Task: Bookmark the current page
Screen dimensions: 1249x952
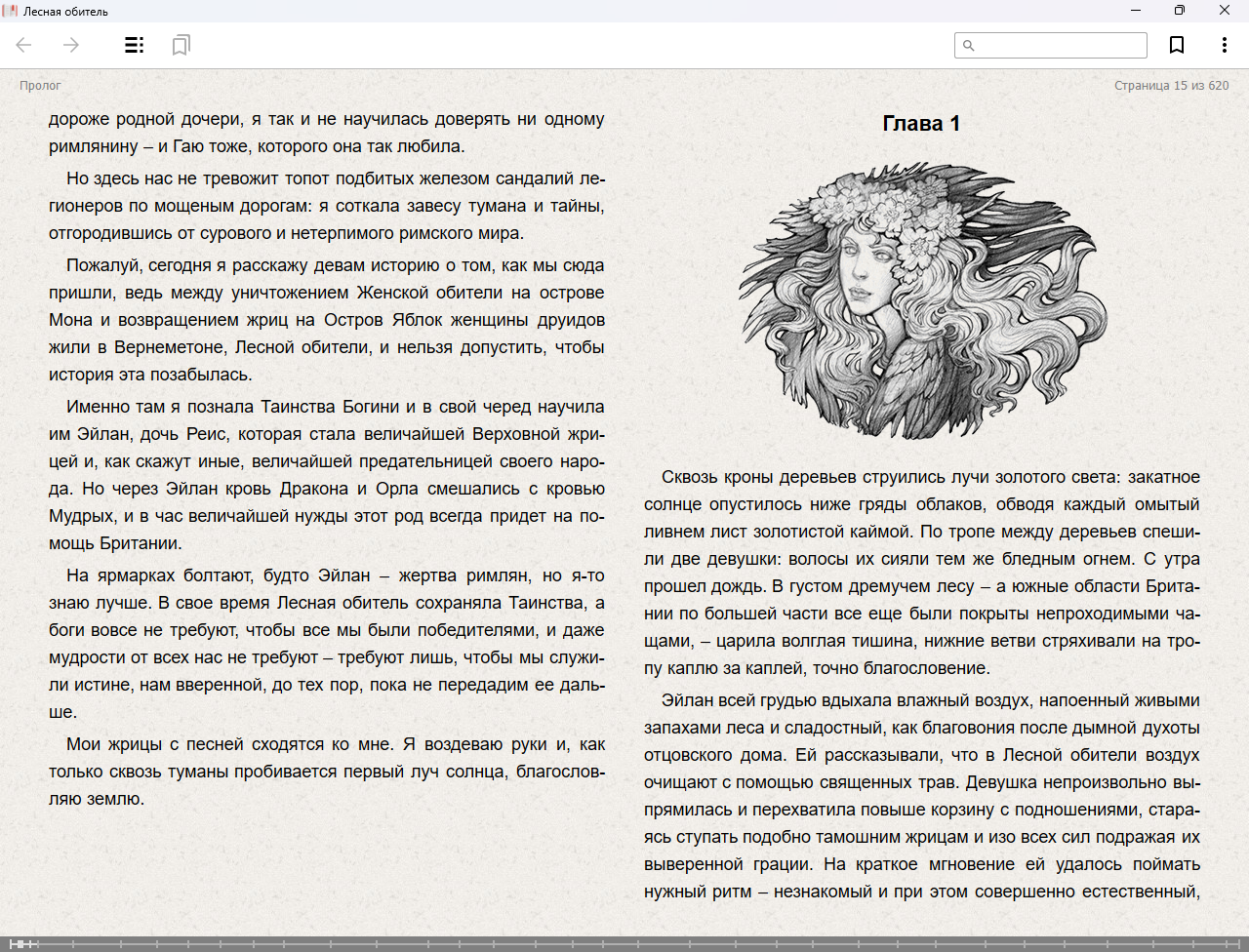Action: coord(1177,45)
